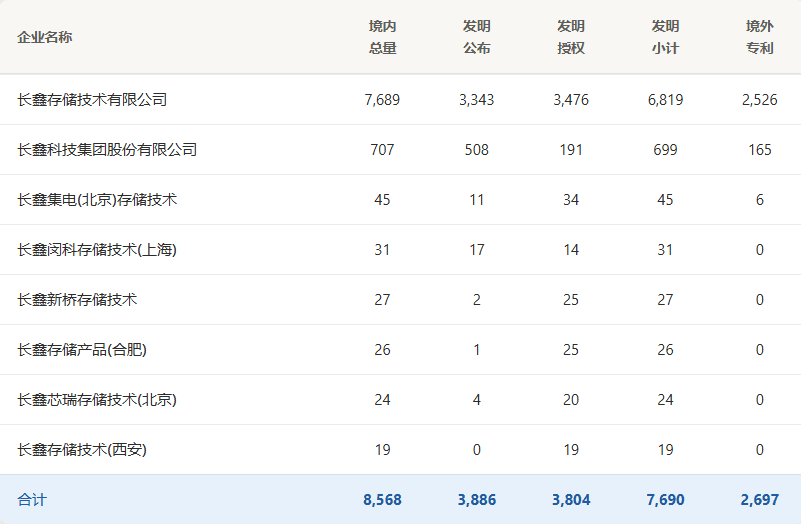Select company name 长鑫芯瑞存储技术(北京)
801x524 pixels.
[97, 400]
